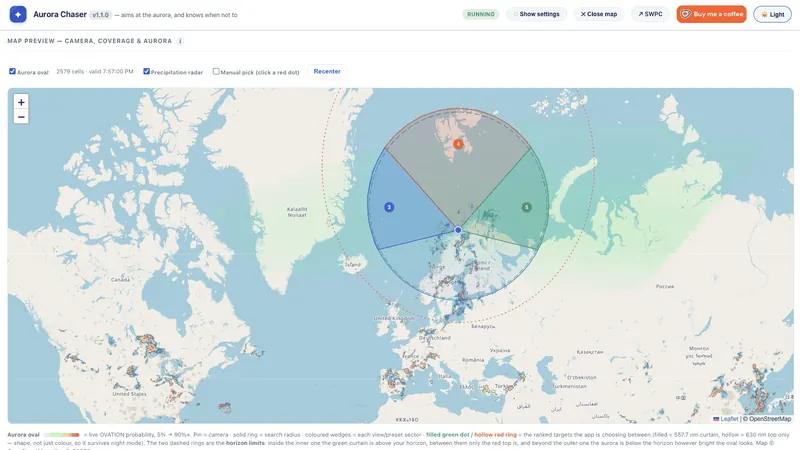The height and width of the screenshot is (450, 800).
Task: Click the Canada label on the map
Action: point(120,280)
